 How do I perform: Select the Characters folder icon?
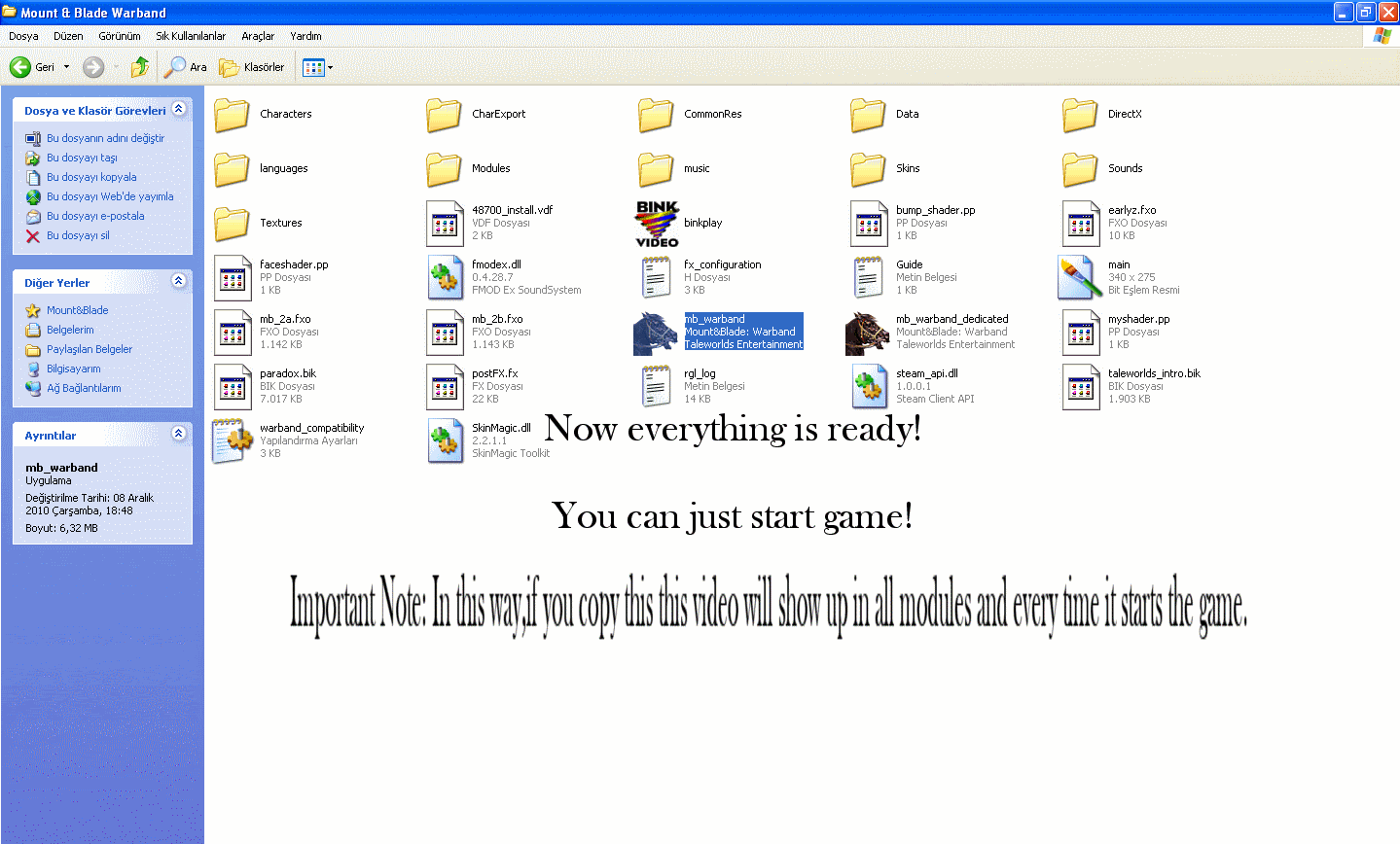(x=232, y=115)
